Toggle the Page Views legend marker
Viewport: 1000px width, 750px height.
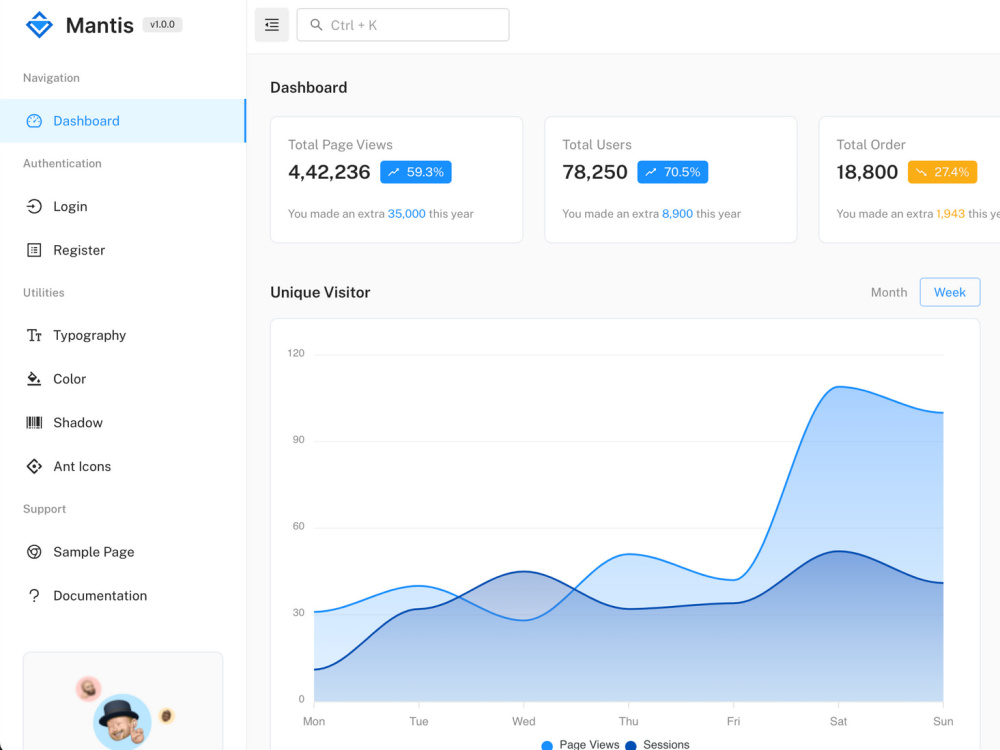(547, 745)
